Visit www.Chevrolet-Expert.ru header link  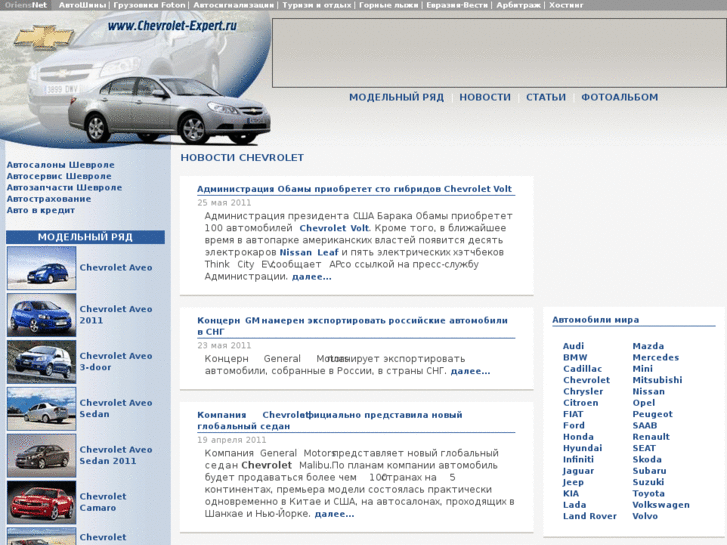click(x=172, y=26)
